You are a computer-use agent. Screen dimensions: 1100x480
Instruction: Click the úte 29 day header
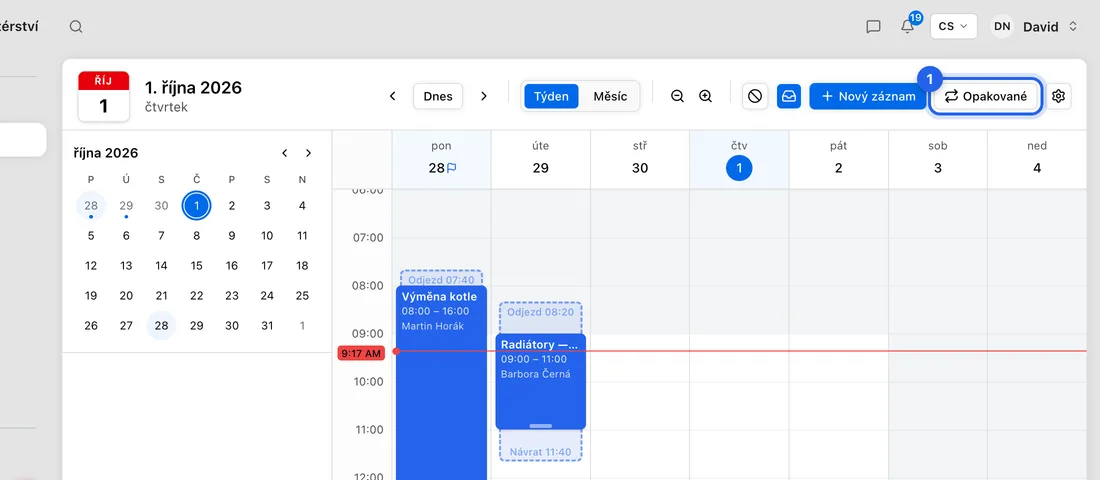click(540, 157)
